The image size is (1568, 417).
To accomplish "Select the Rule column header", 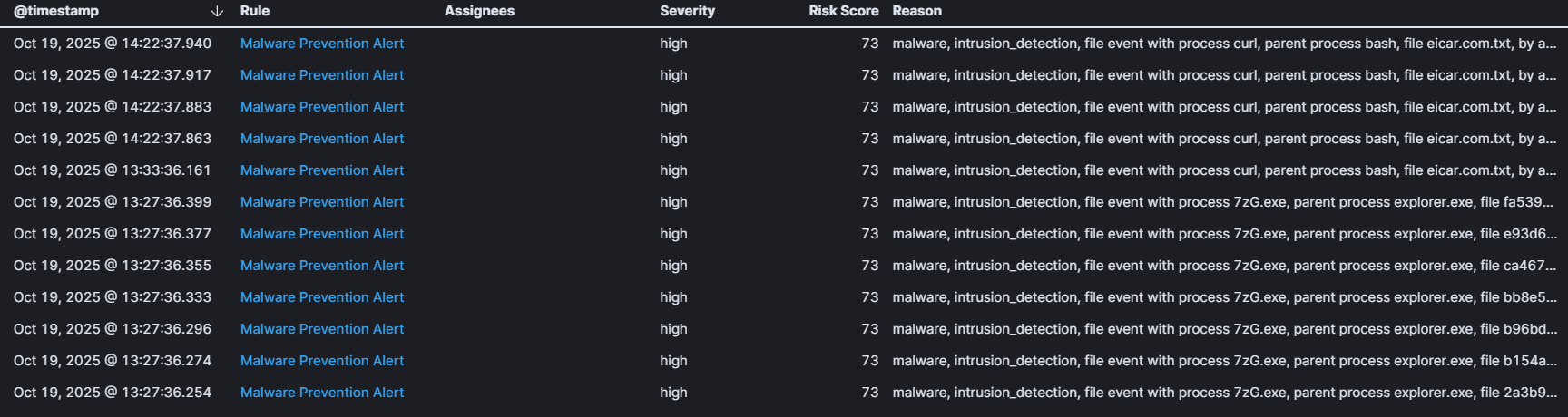I will (x=255, y=11).
